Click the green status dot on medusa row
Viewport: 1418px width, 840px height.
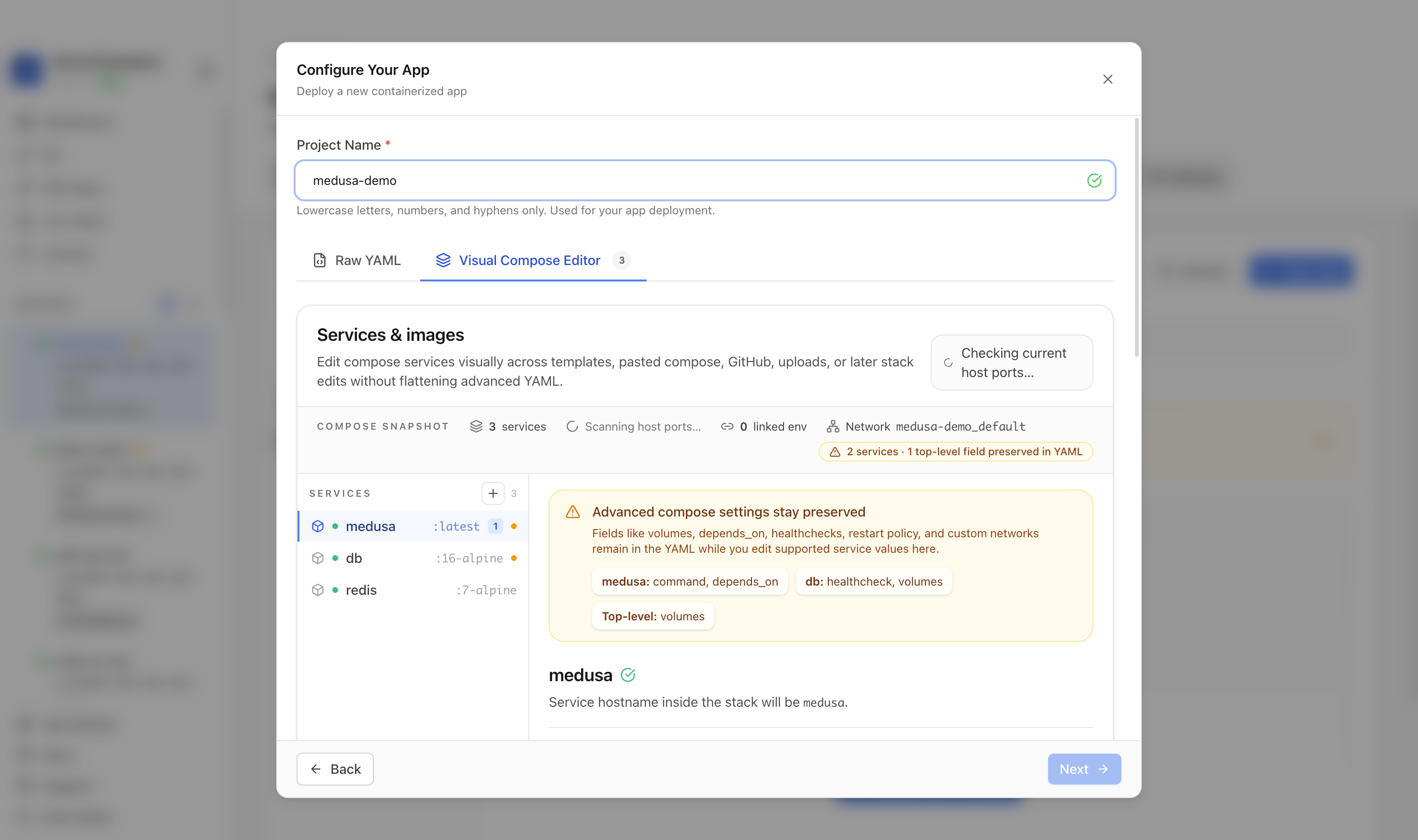pyautogui.click(x=335, y=526)
